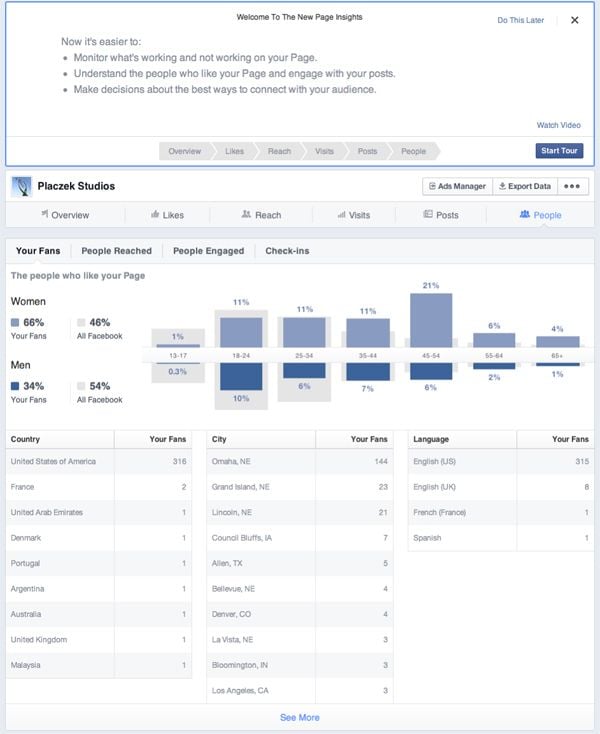Expand the tables with See More
Viewport: 600px width, 734px height.
(299, 717)
